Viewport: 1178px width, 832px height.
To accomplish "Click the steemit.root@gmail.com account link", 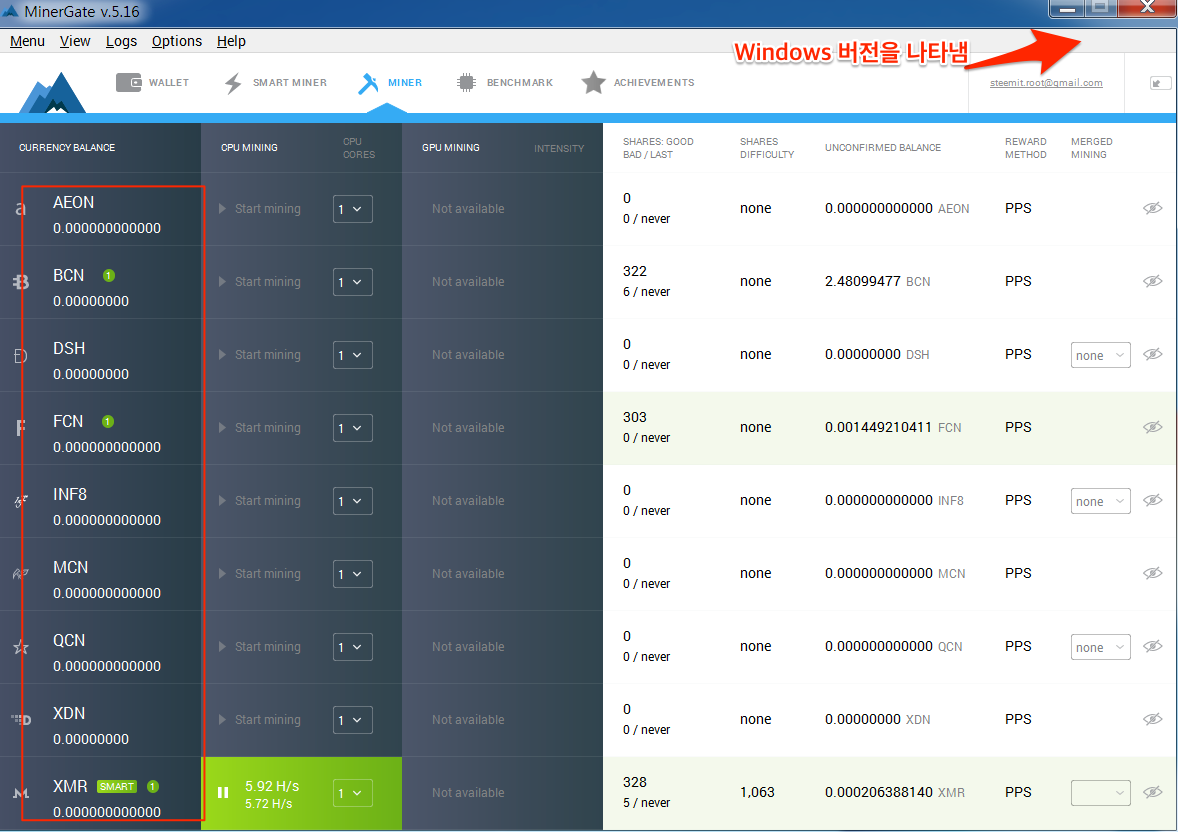I will tap(1046, 83).
